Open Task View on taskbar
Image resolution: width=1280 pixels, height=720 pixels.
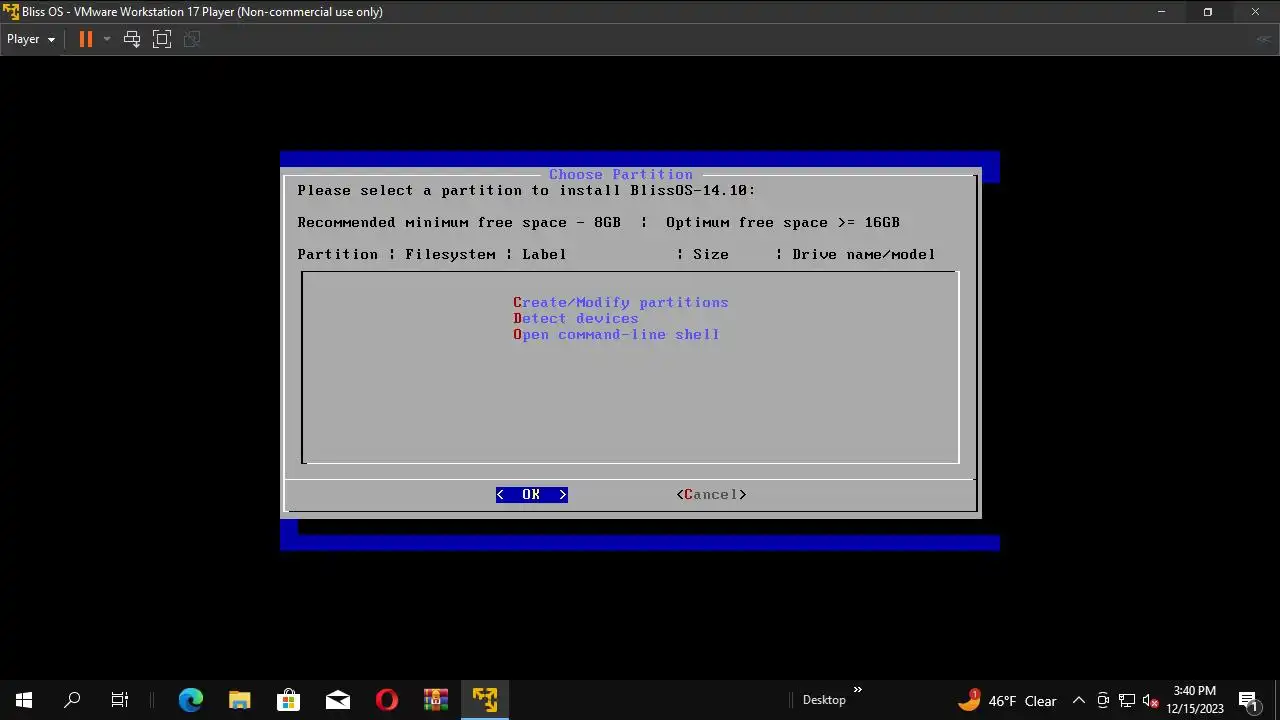tap(120, 700)
